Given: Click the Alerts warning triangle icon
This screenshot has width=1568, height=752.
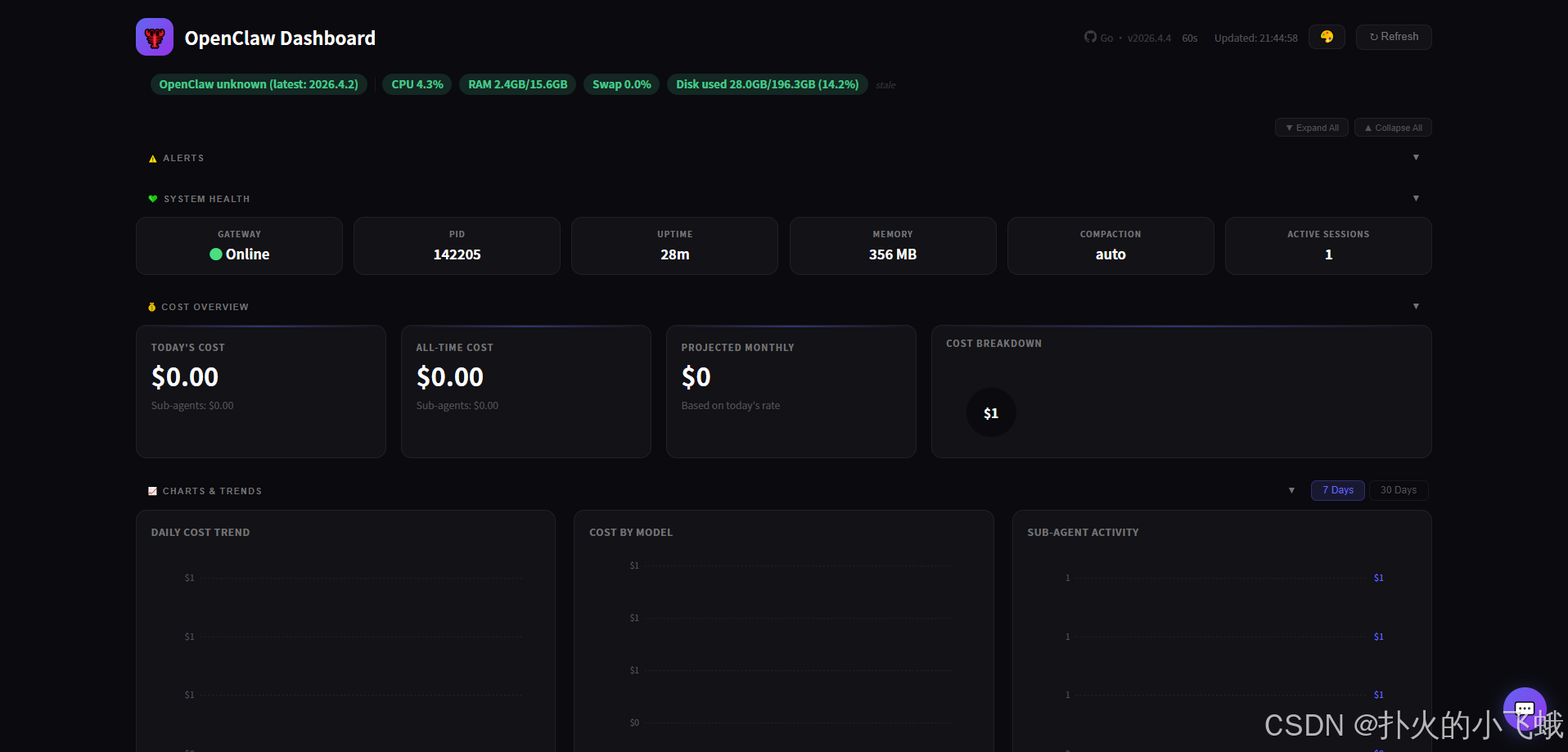Looking at the screenshot, I should (153, 159).
